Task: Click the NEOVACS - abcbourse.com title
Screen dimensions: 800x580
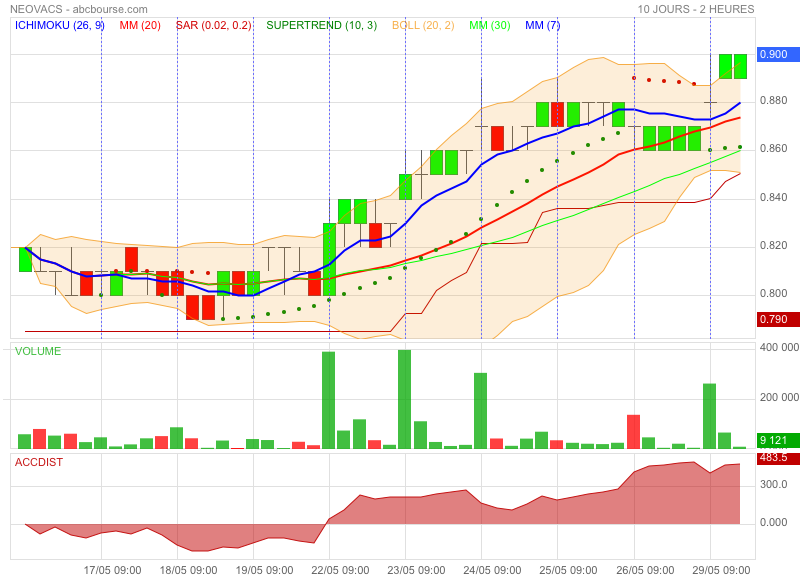Action: (x=79, y=9)
